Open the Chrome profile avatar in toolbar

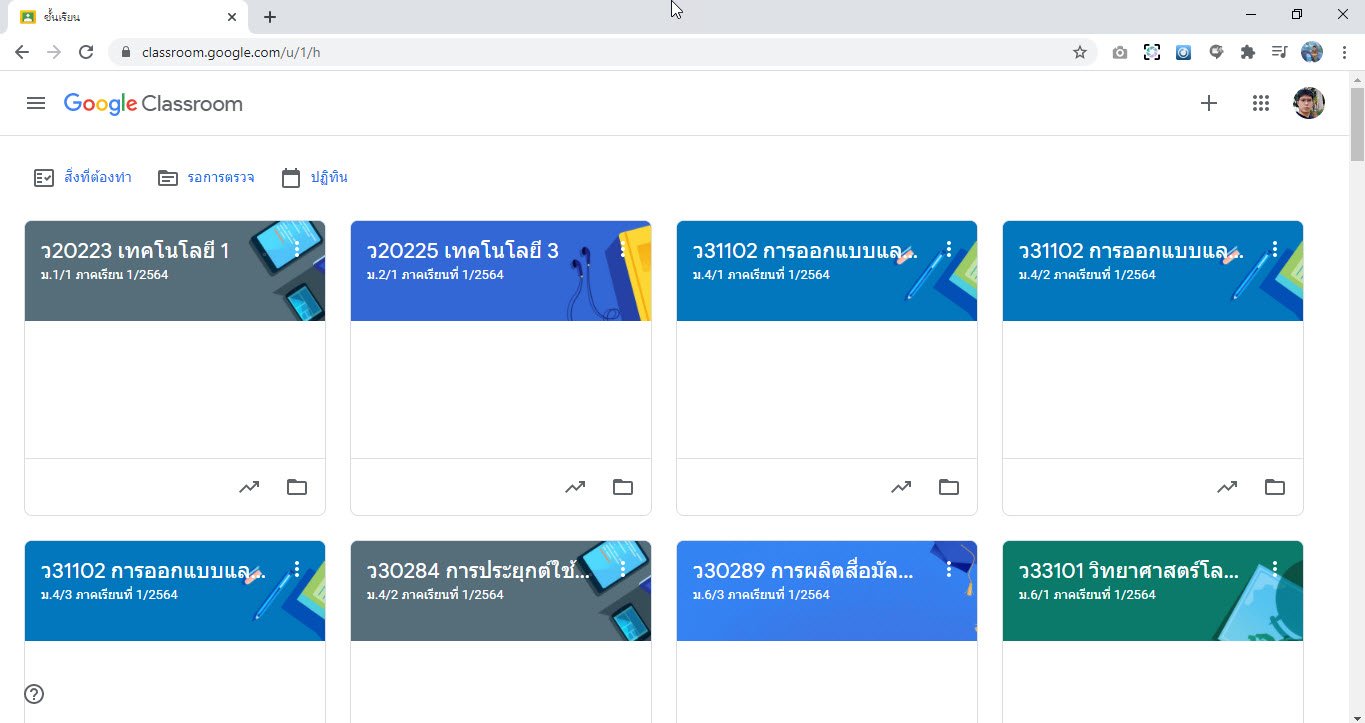tap(1312, 52)
